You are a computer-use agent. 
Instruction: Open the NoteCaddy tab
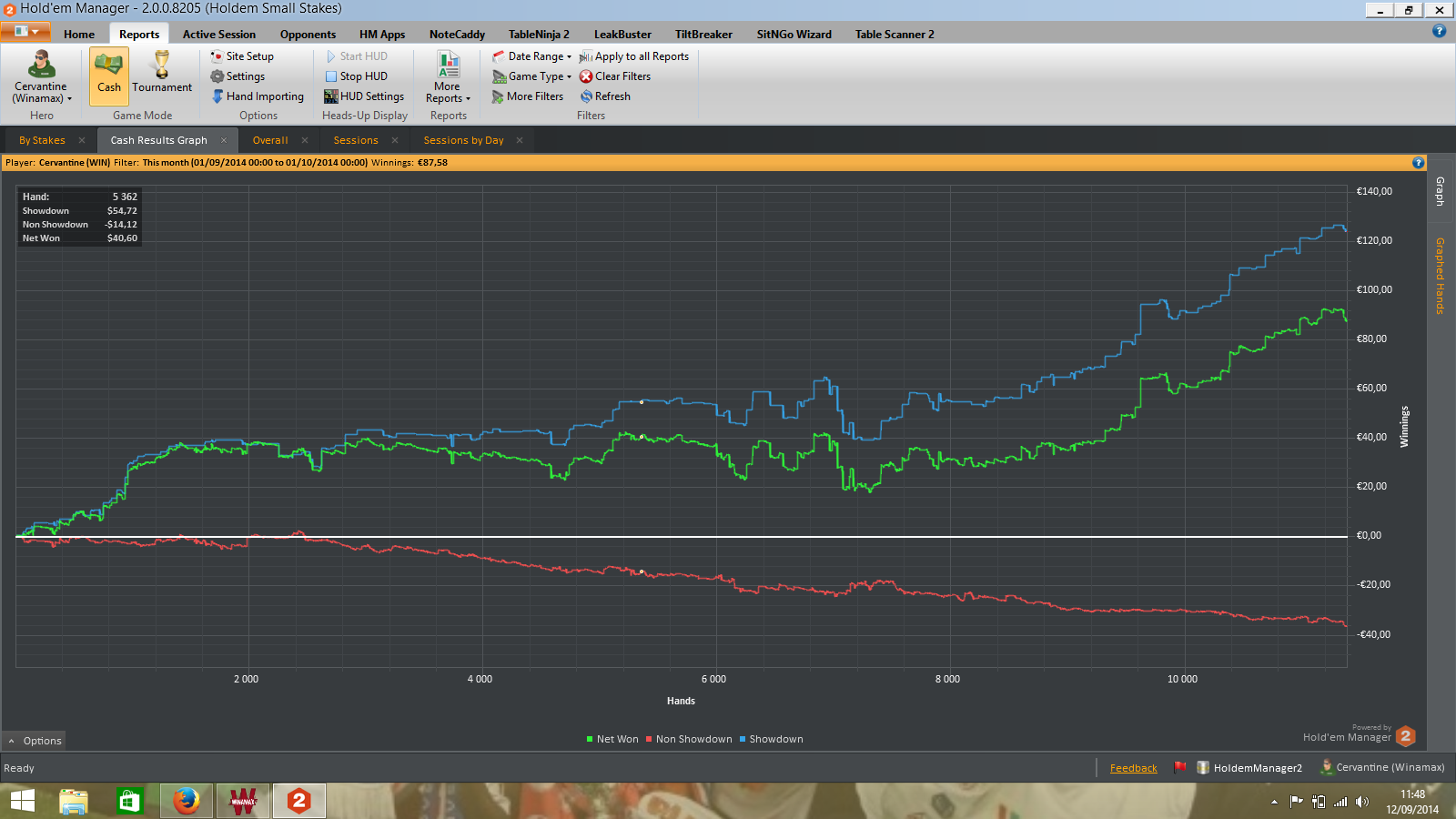[x=457, y=35]
